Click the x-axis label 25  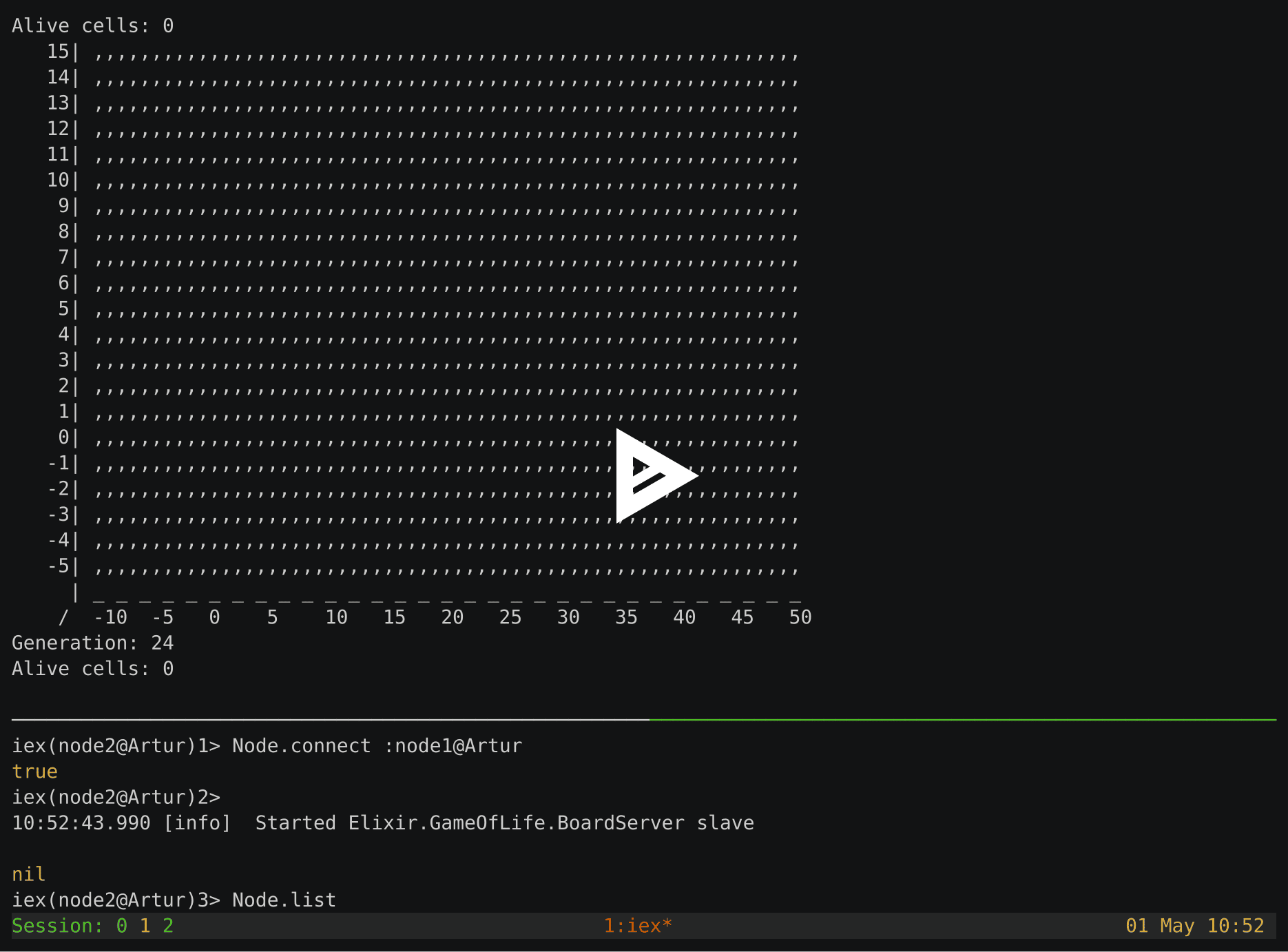510,617
